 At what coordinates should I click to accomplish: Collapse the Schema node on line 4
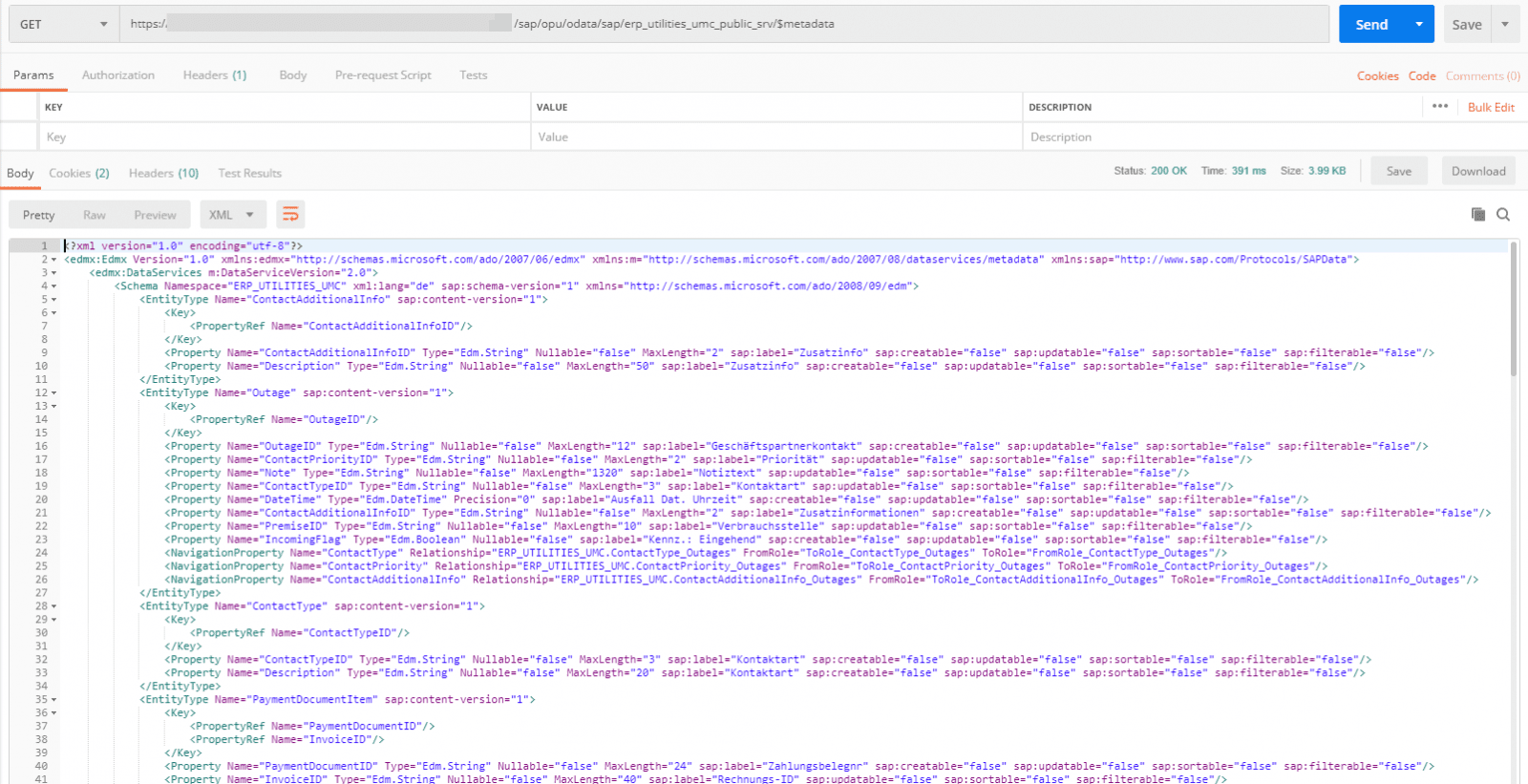click(x=53, y=286)
